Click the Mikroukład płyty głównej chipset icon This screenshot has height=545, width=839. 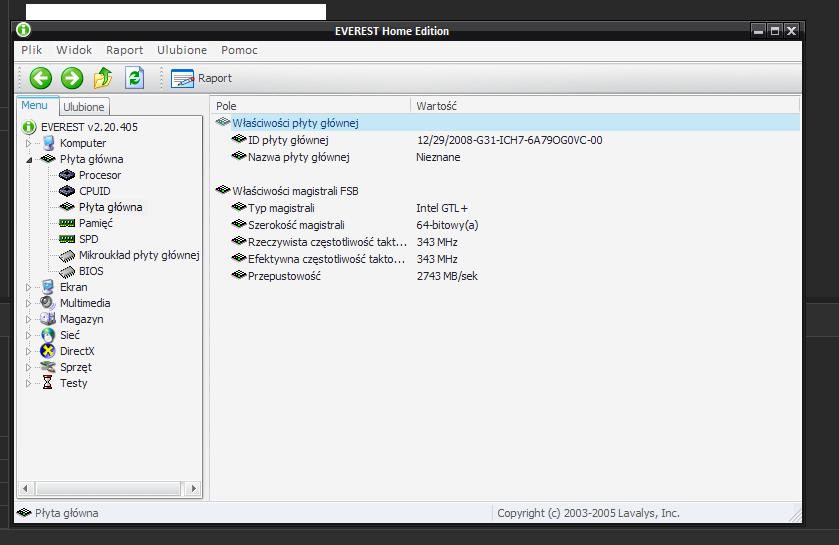pyautogui.click(x=67, y=256)
